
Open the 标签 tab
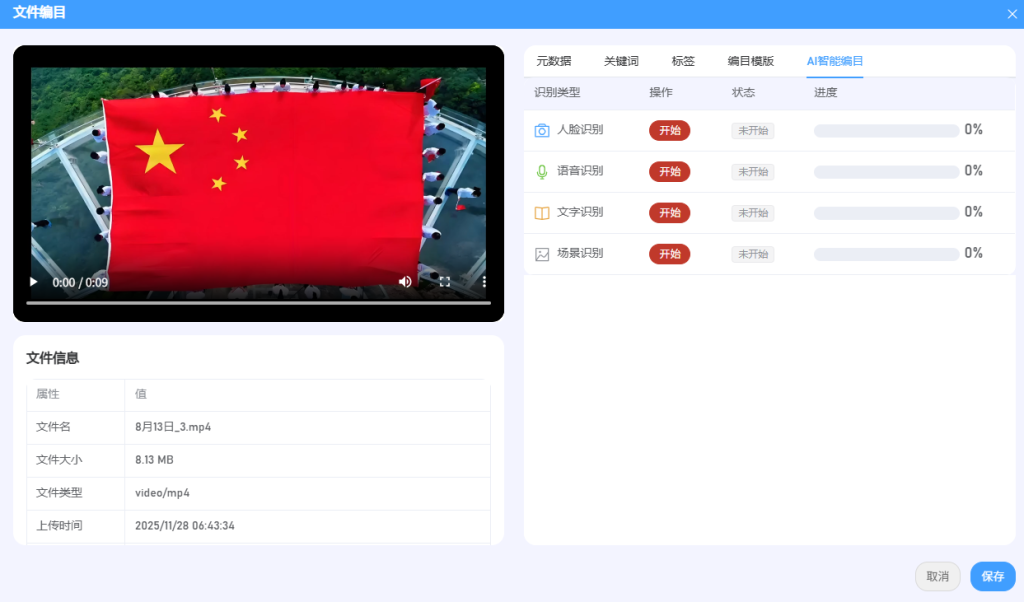click(x=683, y=61)
